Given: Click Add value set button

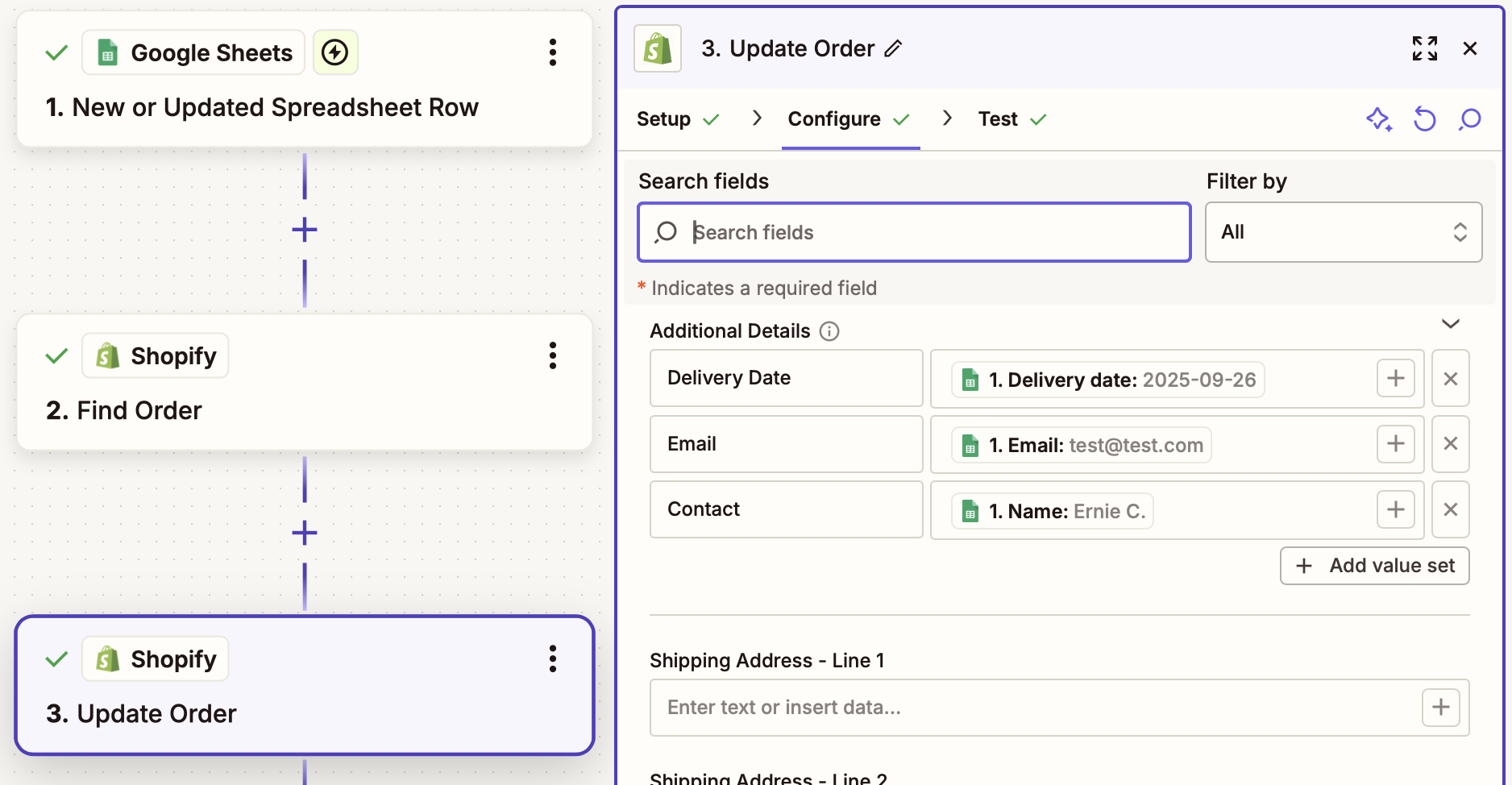Looking at the screenshot, I should tap(1375, 566).
